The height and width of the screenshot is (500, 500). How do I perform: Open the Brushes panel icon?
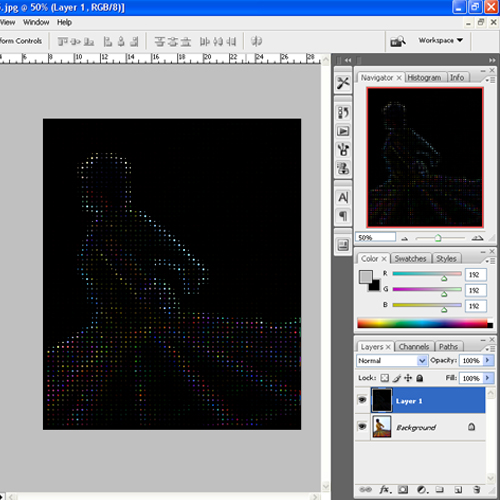tap(343, 149)
